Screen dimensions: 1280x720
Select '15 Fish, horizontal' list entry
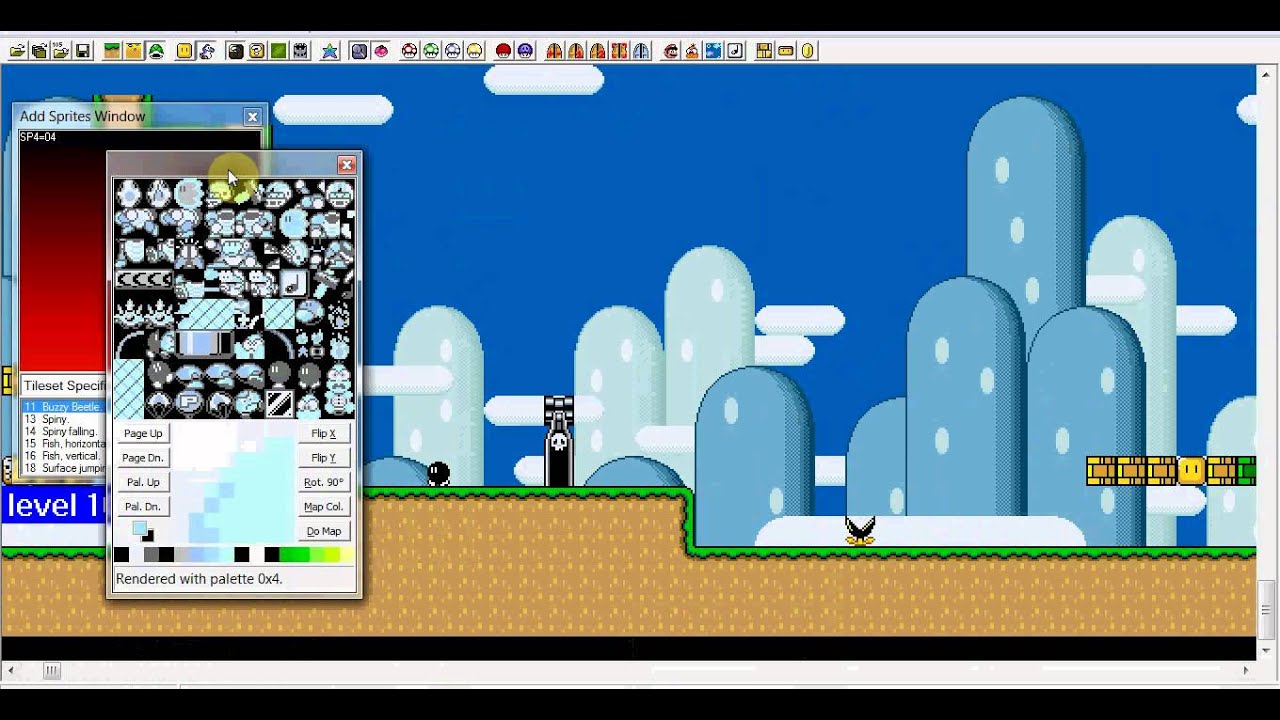pyautogui.click(x=64, y=443)
